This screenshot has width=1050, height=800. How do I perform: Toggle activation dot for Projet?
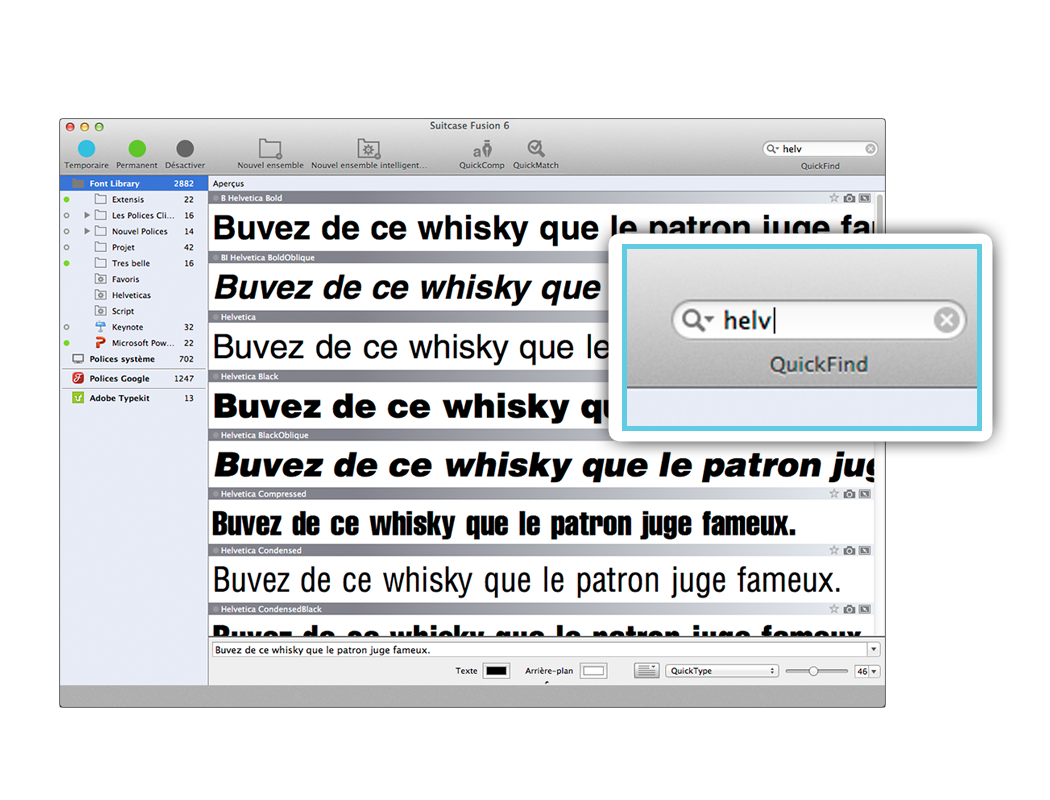point(66,248)
